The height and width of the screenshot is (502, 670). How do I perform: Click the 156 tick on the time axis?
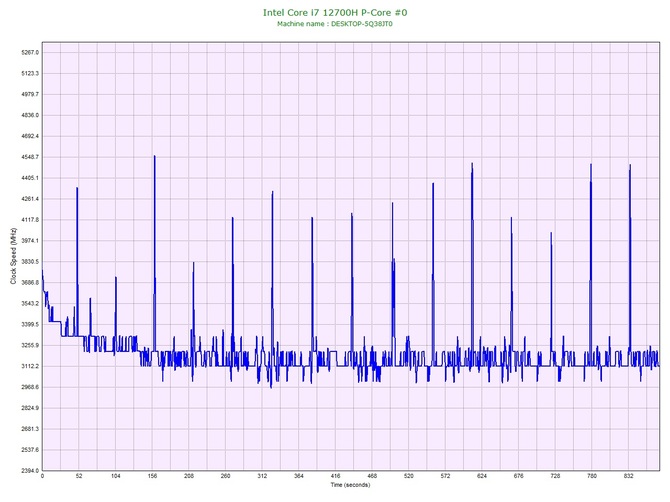coord(152,476)
